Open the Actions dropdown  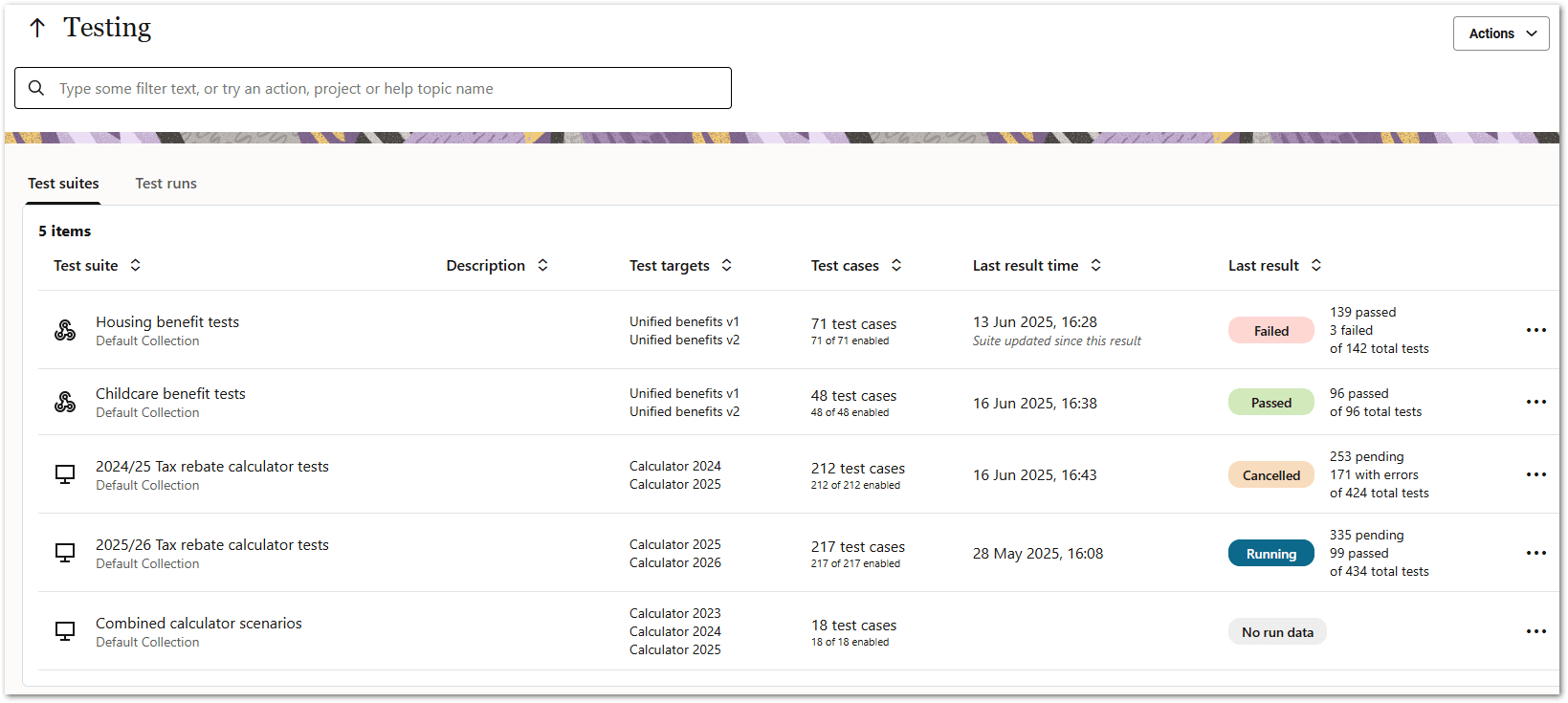click(x=1500, y=33)
